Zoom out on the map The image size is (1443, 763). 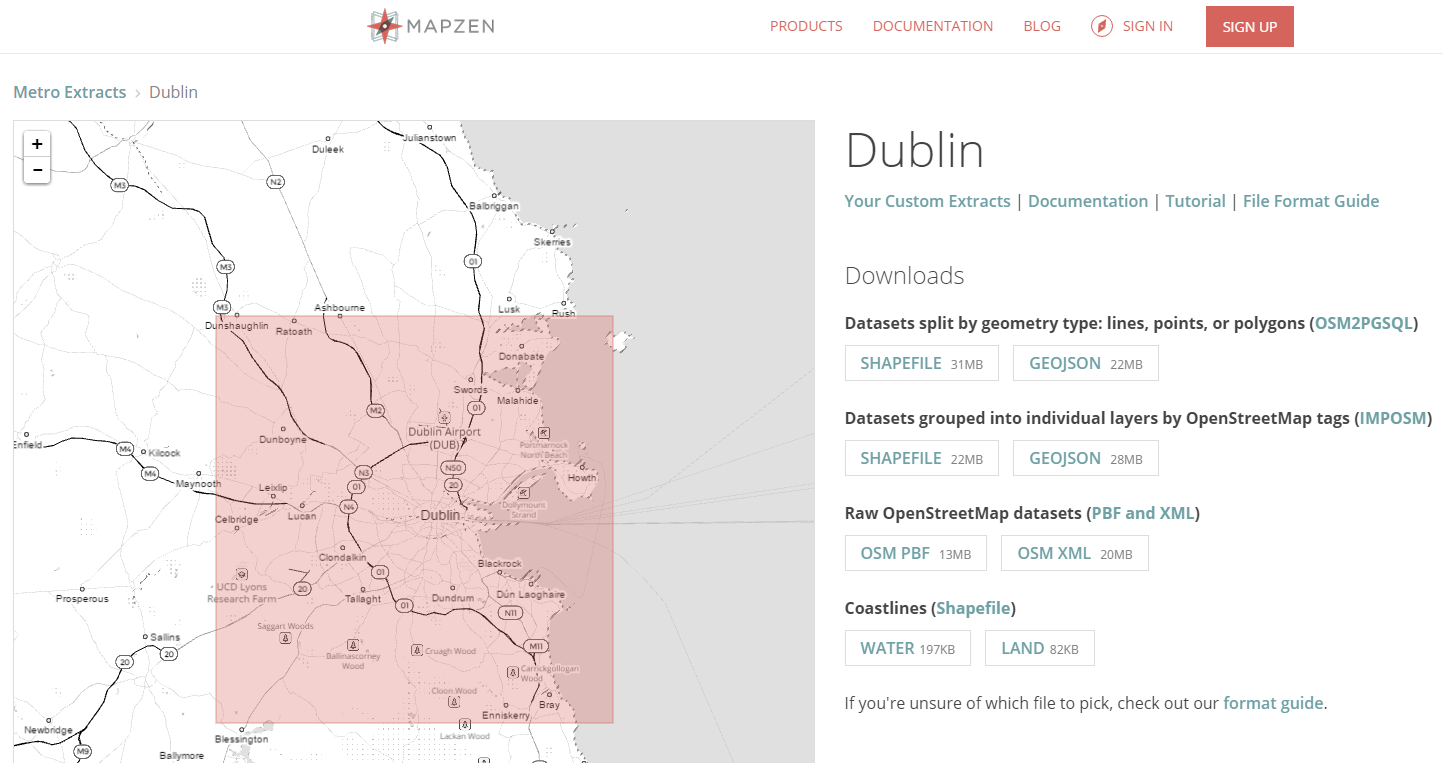[37, 170]
